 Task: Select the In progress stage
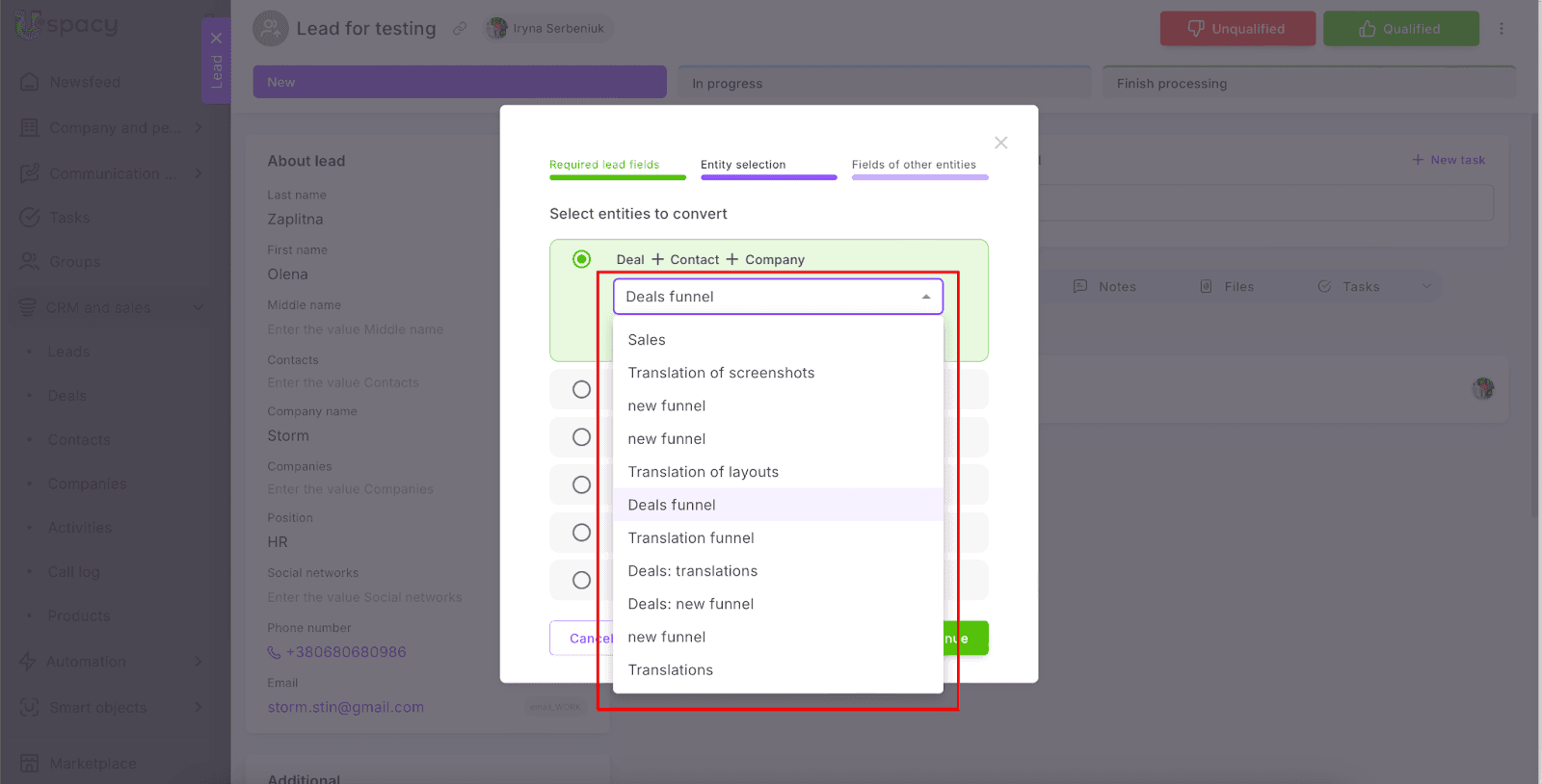click(x=884, y=84)
